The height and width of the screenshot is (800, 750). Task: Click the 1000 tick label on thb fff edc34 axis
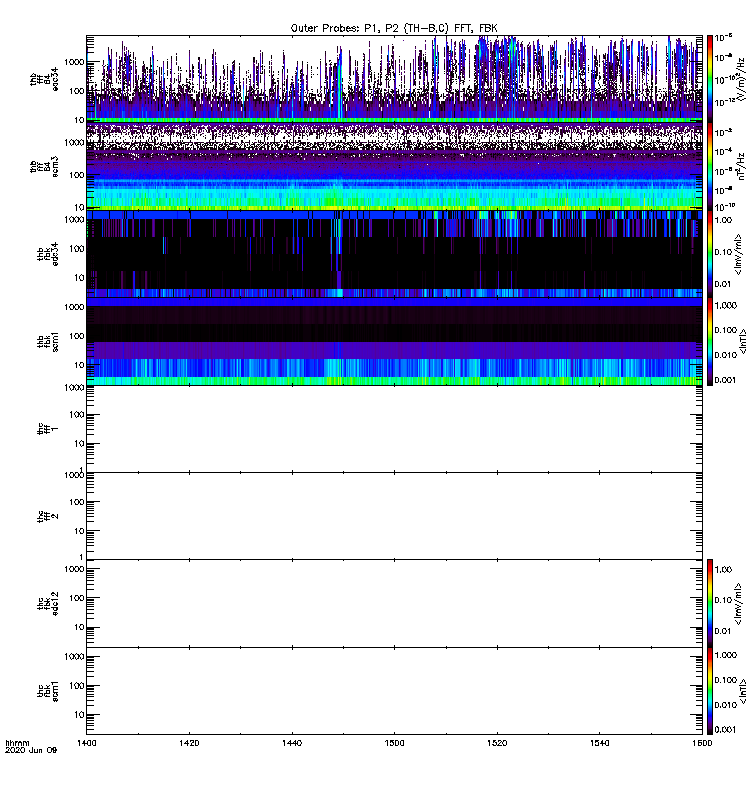(x=74, y=62)
